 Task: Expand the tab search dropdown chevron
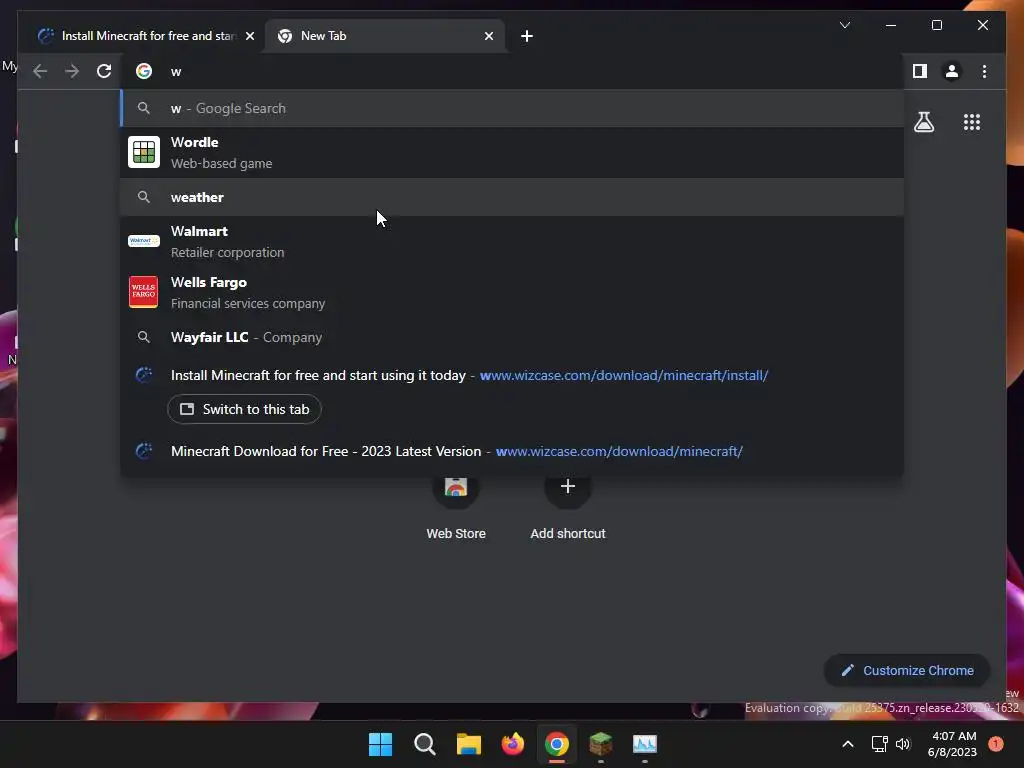point(844,25)
